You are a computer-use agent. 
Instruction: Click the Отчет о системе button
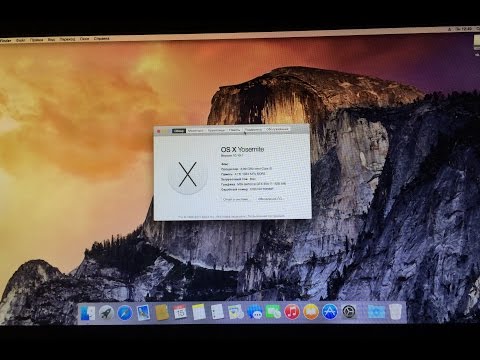coord(236,199)
